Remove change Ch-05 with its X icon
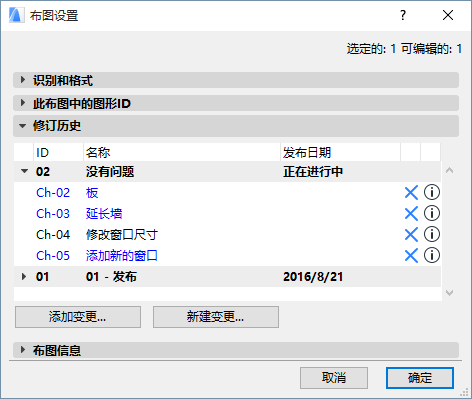The image size is (472, 399). tap(411, 256)
